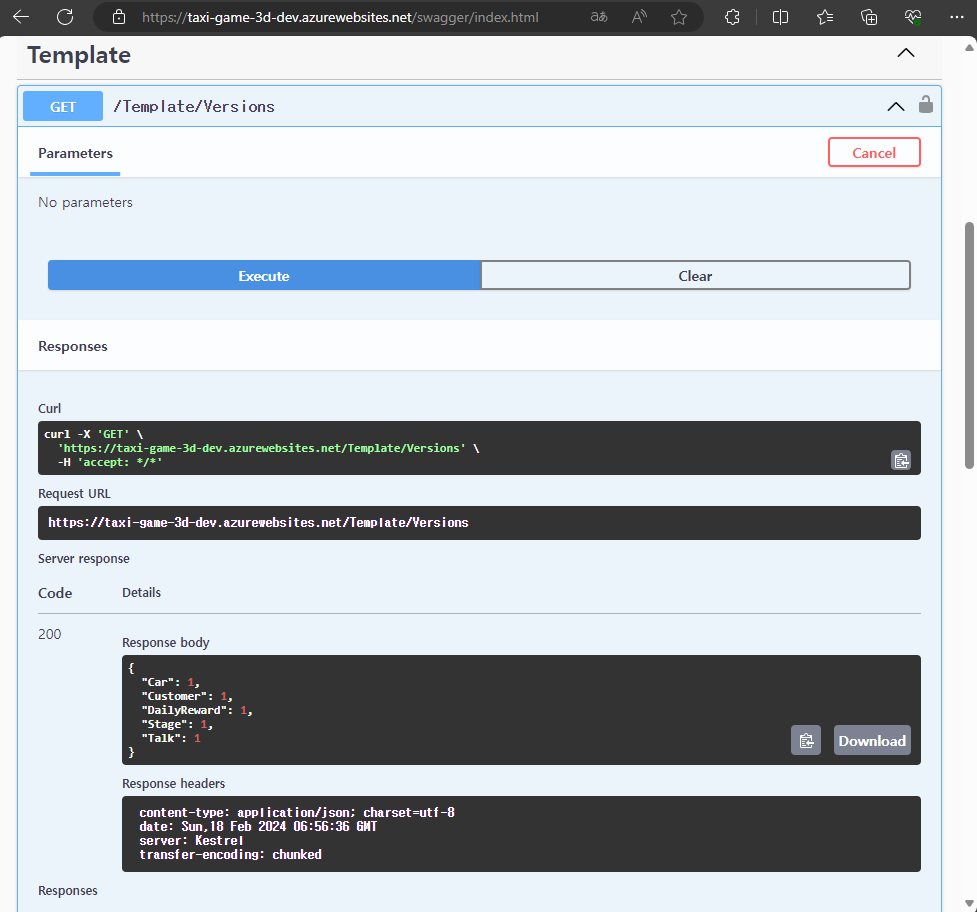Copy the response body to clipboard
Screen dimensions: 977x912
tap(806, 740)
